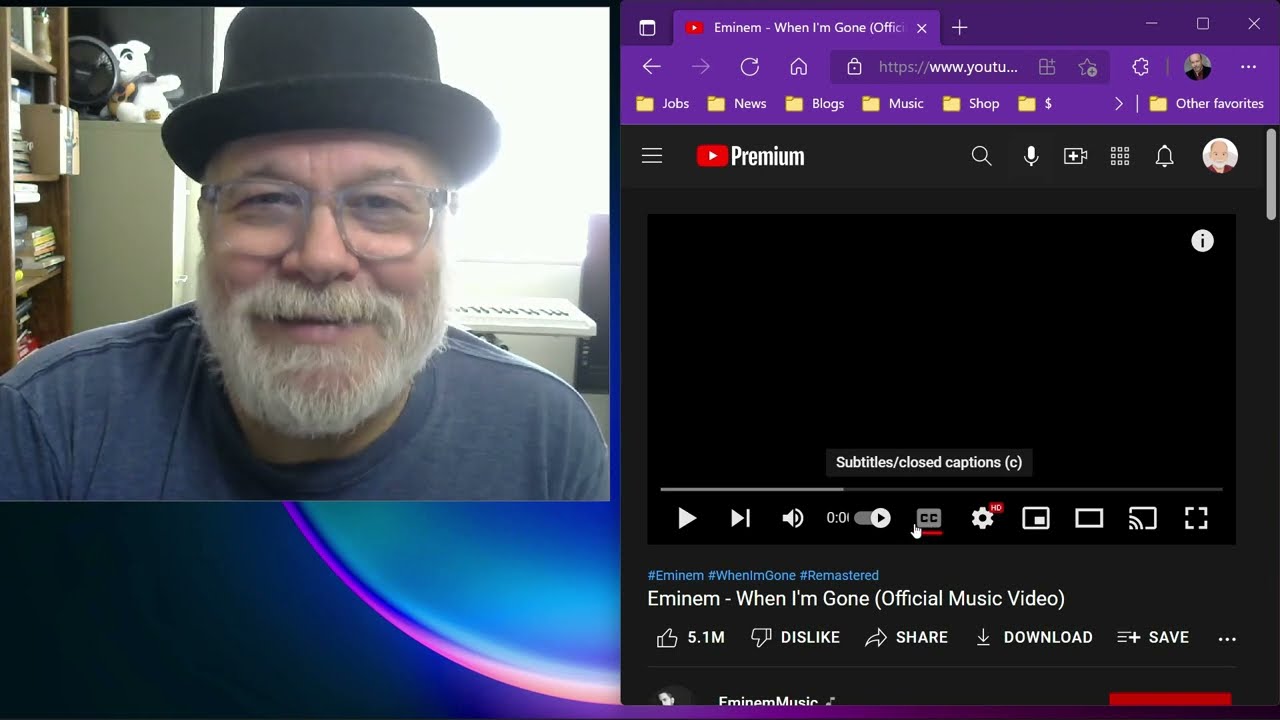Like the video with 5.1M likes
This screenshot has height=720, width=1280.
(690, 637)
